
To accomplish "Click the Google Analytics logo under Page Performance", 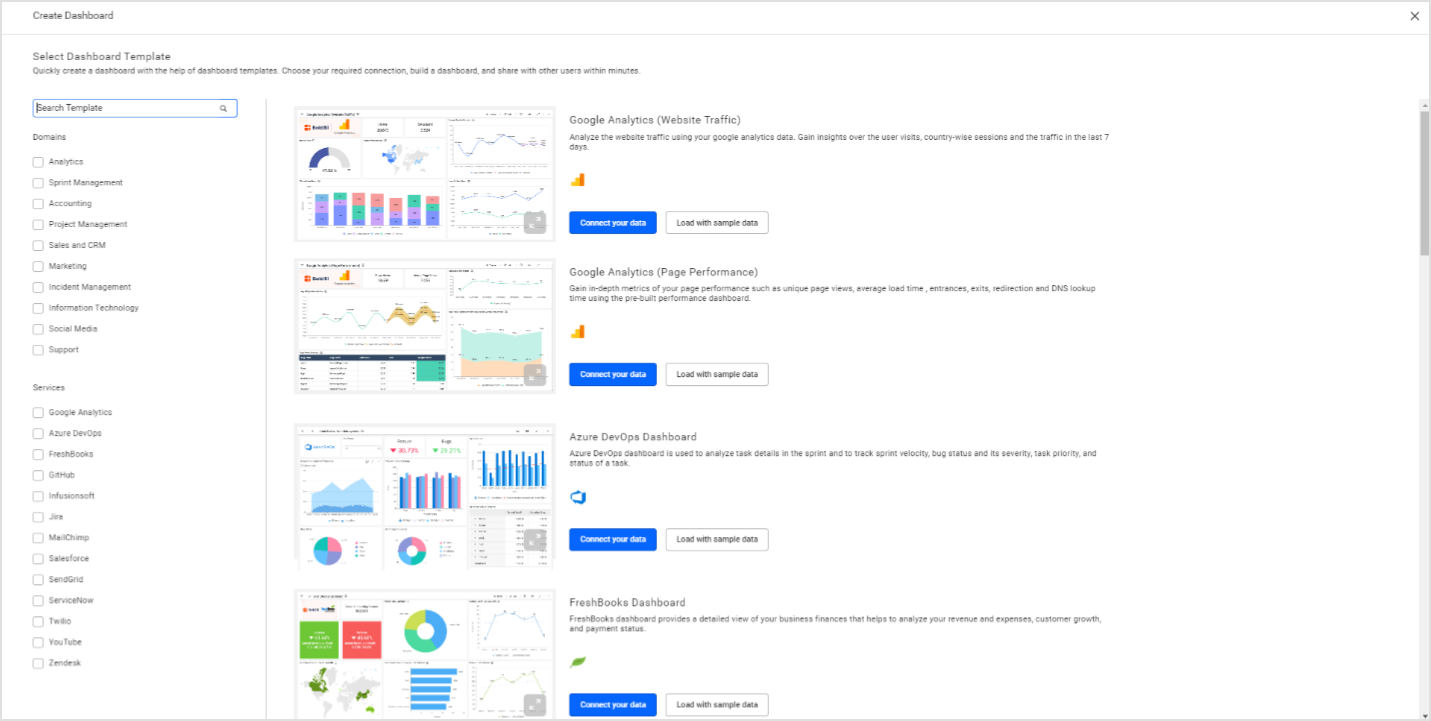I will tap(577, 332).
